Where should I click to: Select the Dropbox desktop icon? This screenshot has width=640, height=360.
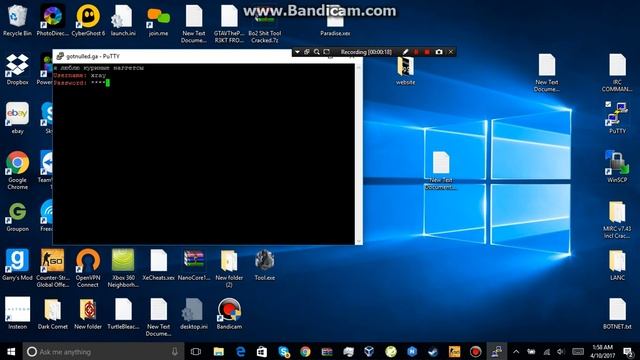click(17, 69)
